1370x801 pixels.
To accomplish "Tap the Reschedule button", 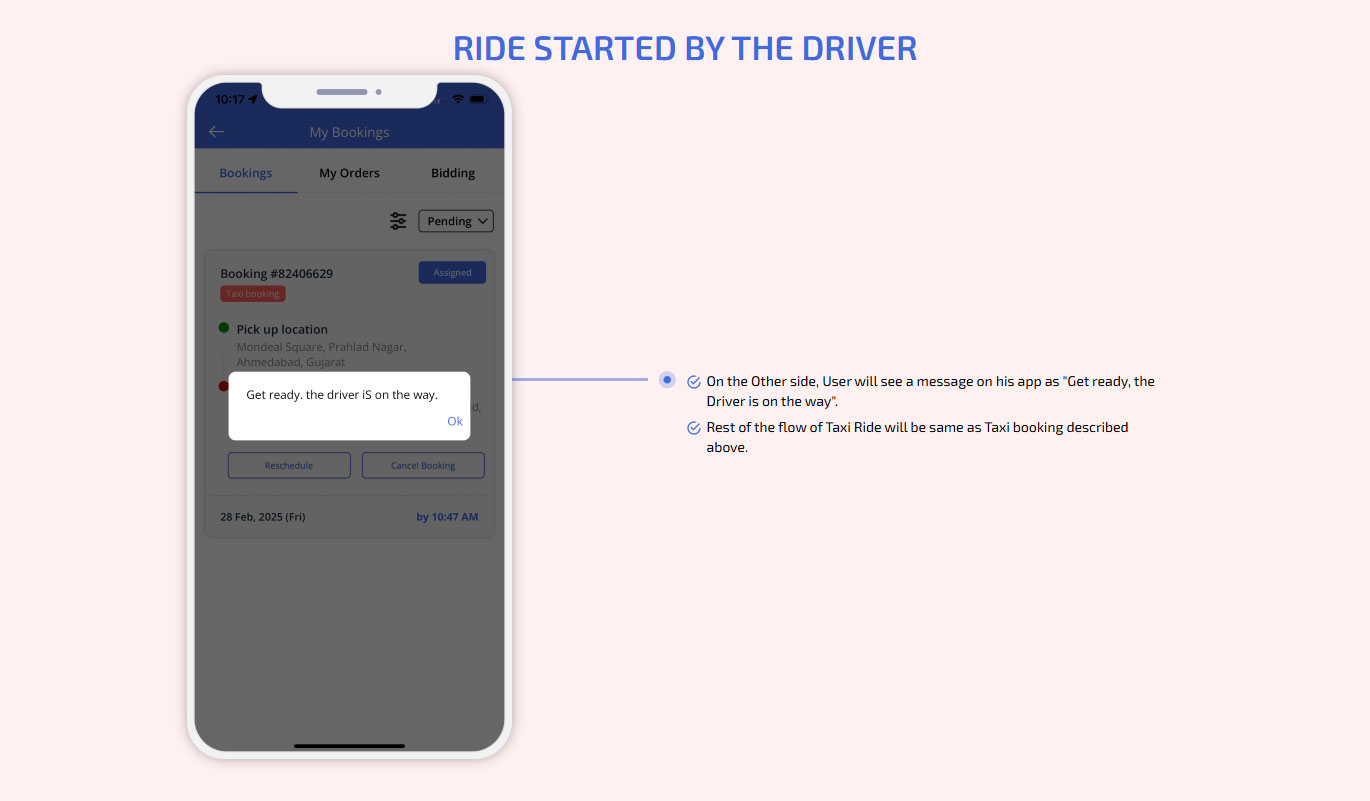I will click(x=289, y=465).
